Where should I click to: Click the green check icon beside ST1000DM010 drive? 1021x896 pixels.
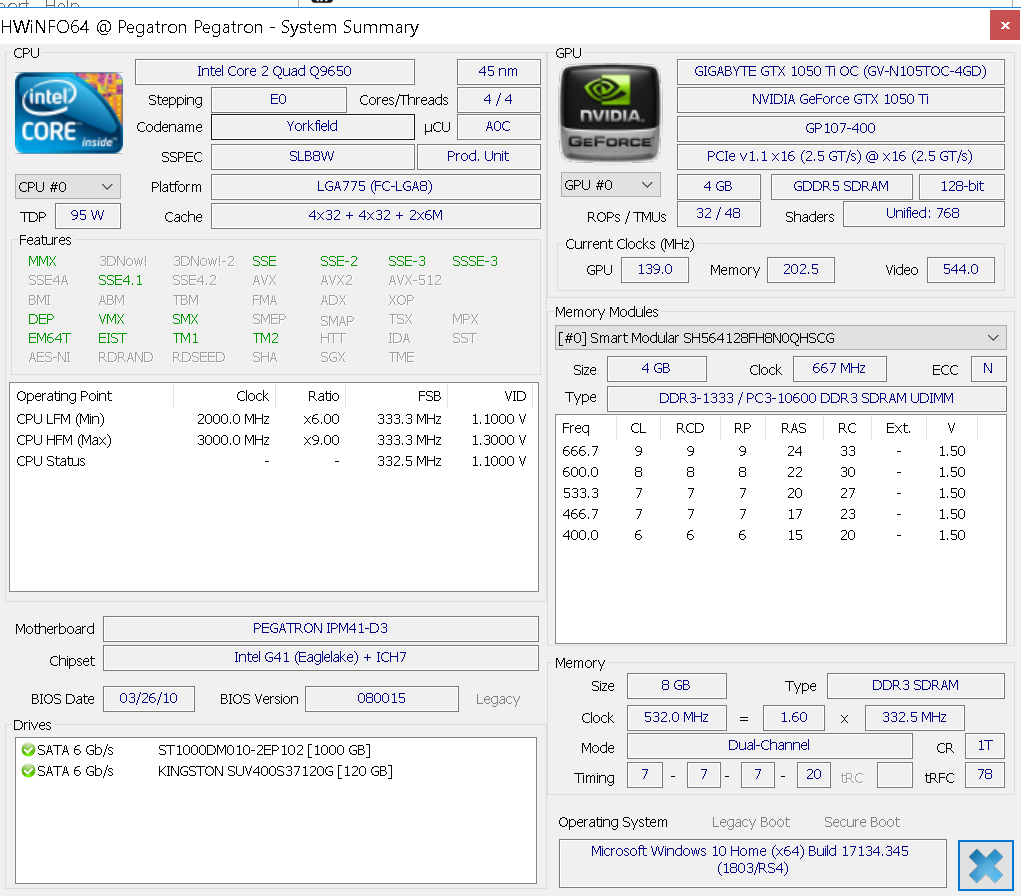(28, 750)
